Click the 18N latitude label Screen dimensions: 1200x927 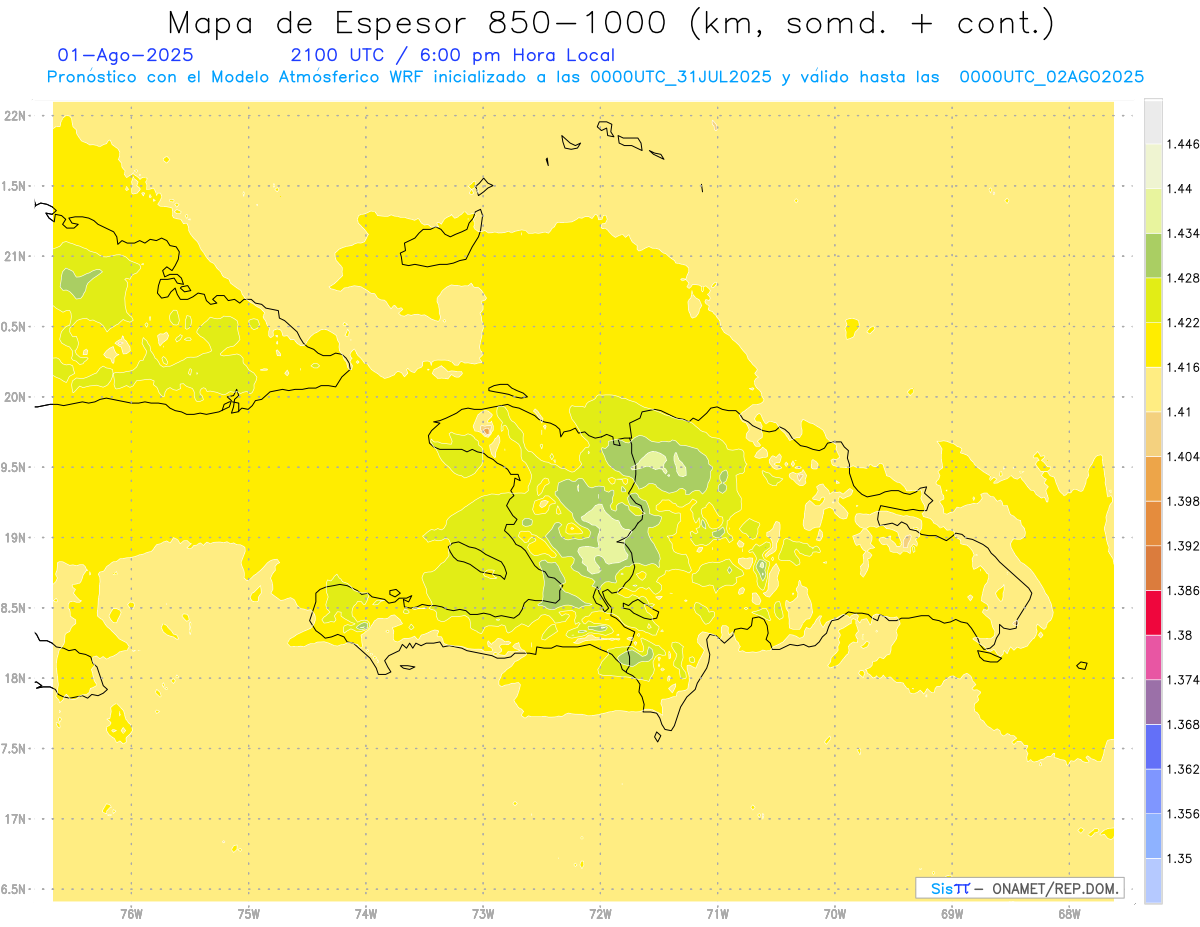pos(16,678)
